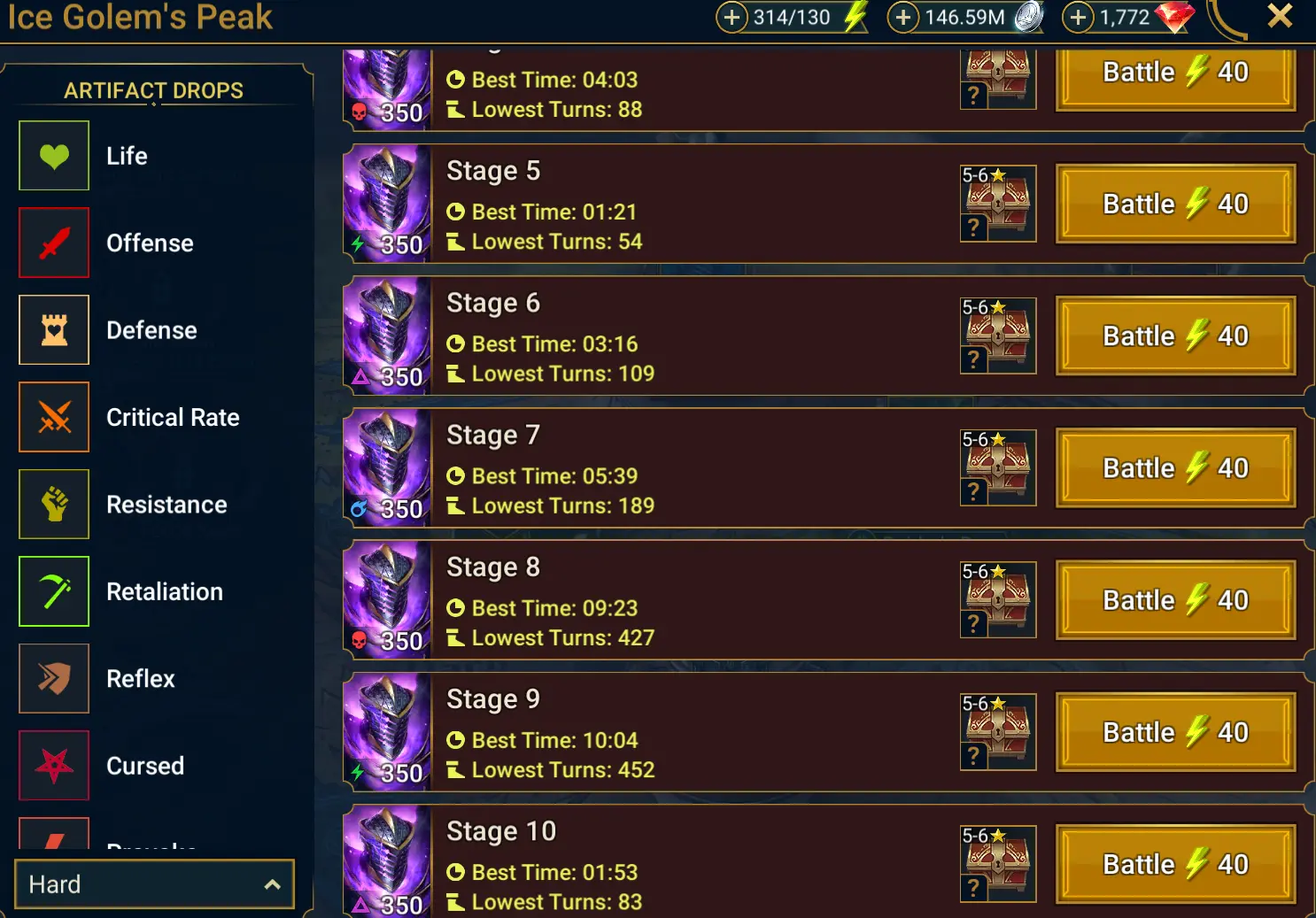Image resolution: width=1316 pixels, height=918 pixels.
Task: Select the Retaliation artifact icon
Action: pos(54,591)
